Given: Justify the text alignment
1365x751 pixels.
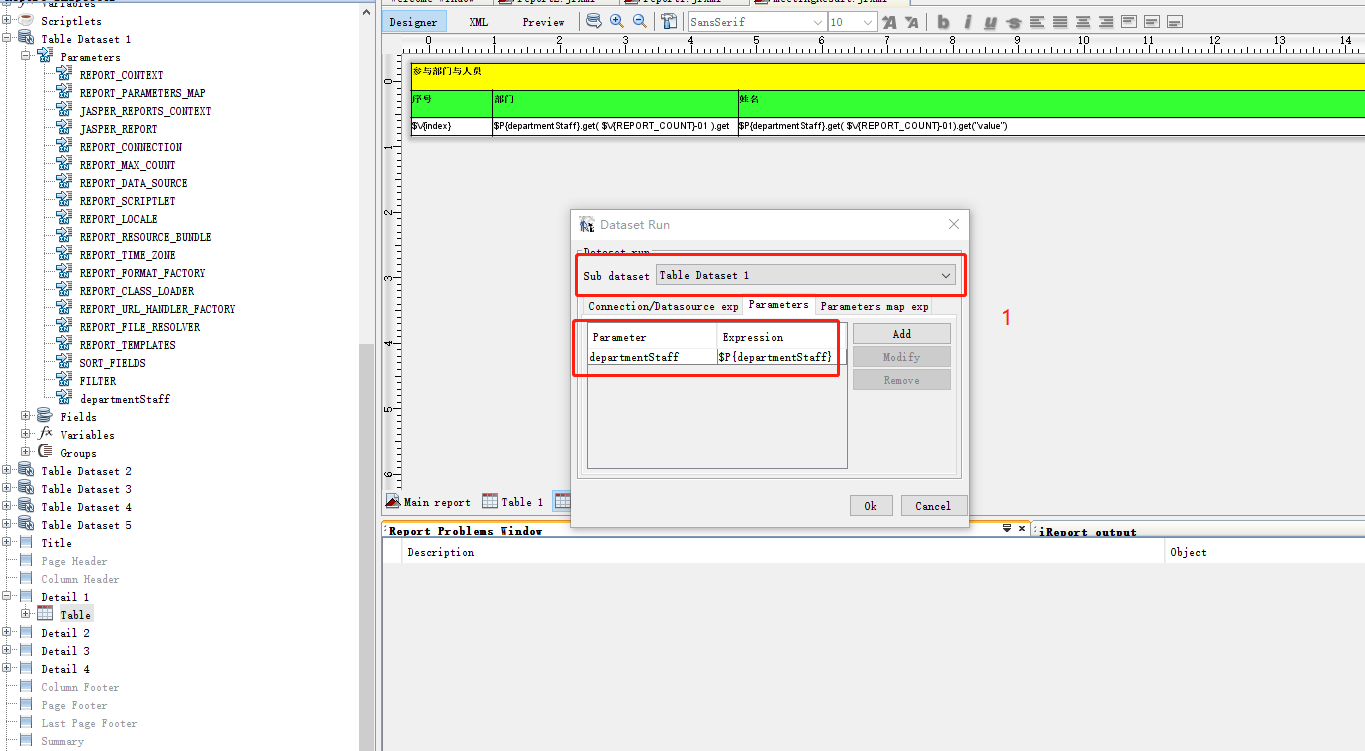Looking at the screenshot, I should 1060,22.
